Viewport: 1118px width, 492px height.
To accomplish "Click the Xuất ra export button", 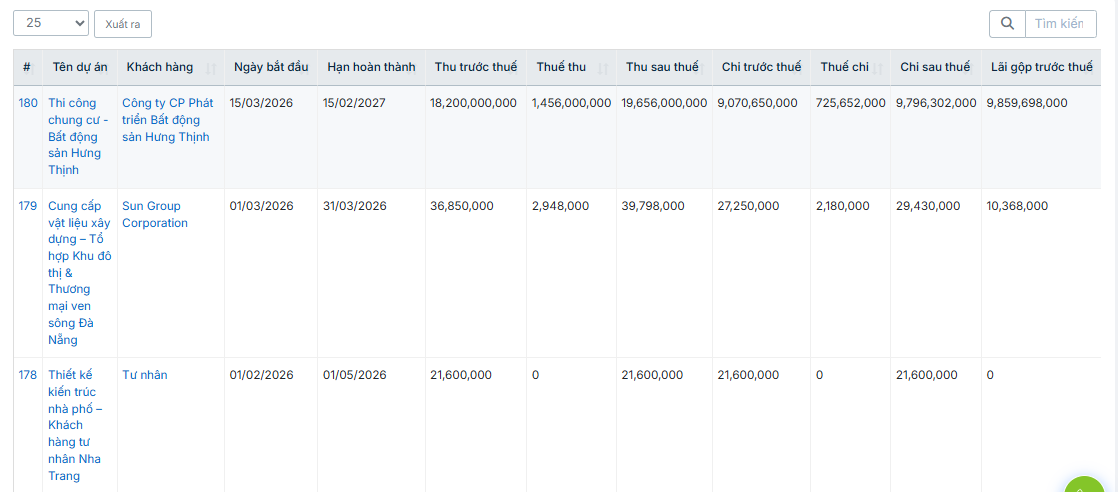I will (122, 24).
